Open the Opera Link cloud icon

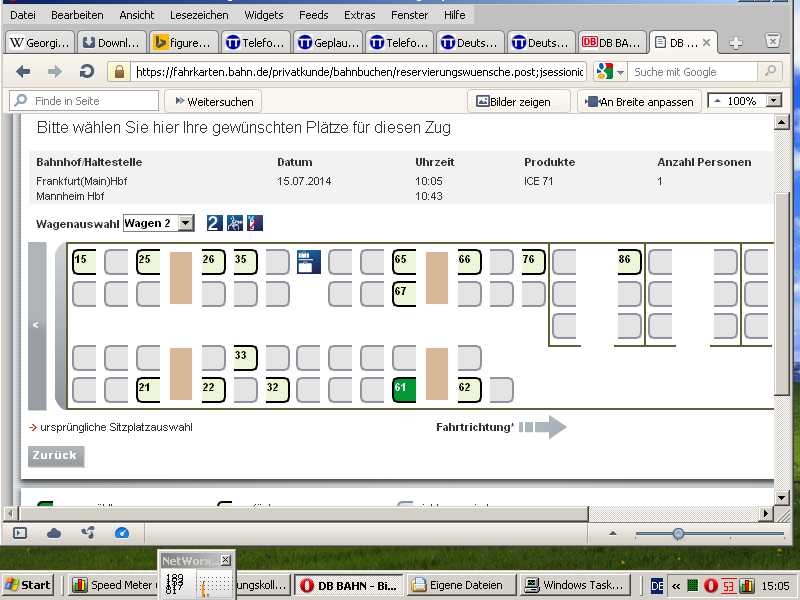(54, 533)
